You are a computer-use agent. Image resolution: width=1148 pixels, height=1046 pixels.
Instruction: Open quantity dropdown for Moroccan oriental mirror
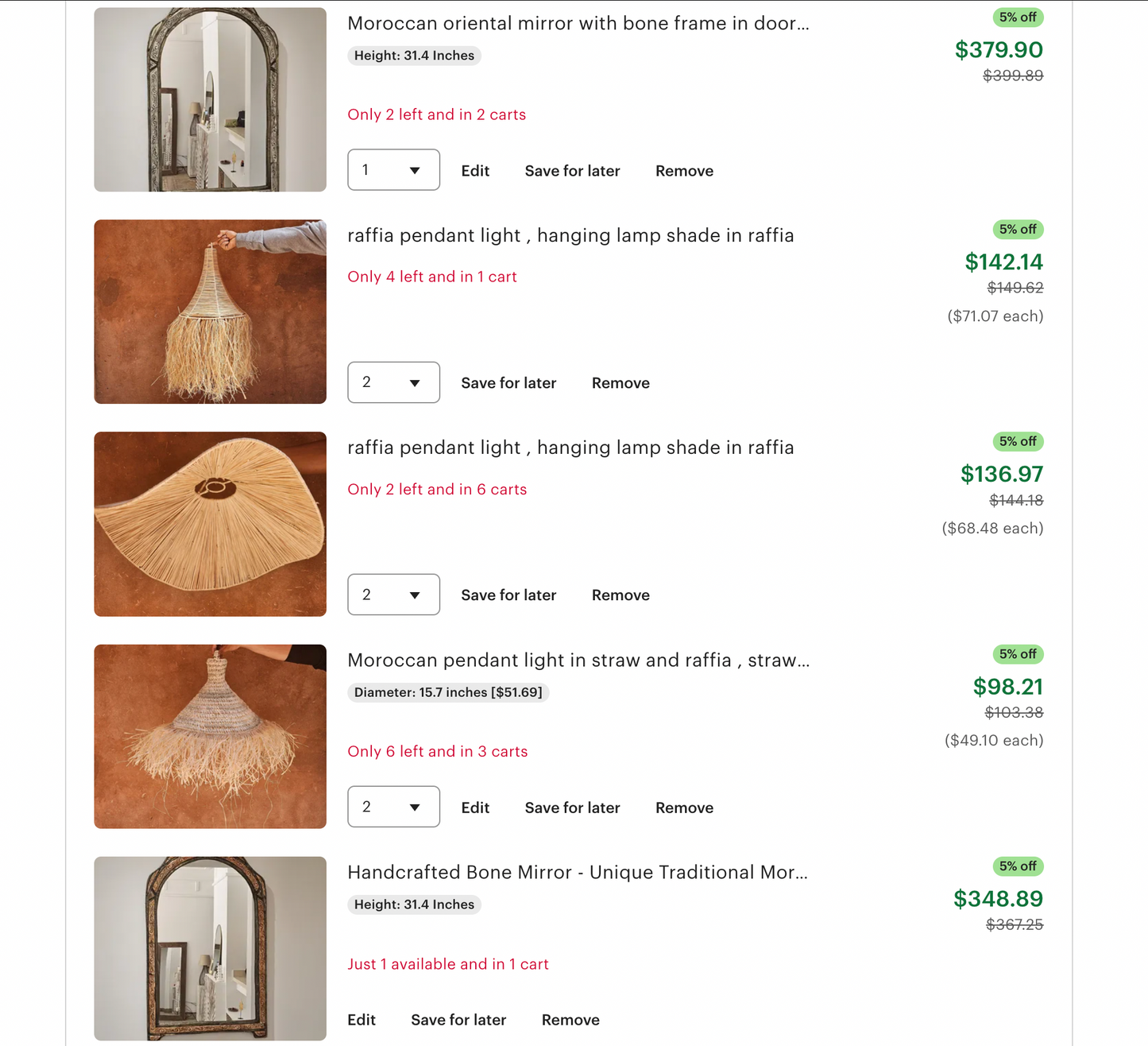(393, 170)
